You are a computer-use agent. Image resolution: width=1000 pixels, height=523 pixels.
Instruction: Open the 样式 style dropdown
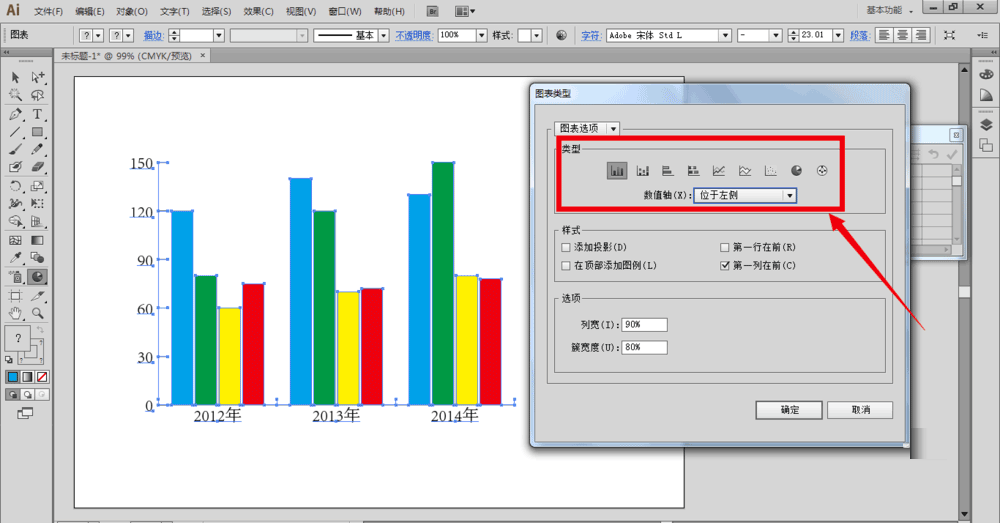(536, 35)
